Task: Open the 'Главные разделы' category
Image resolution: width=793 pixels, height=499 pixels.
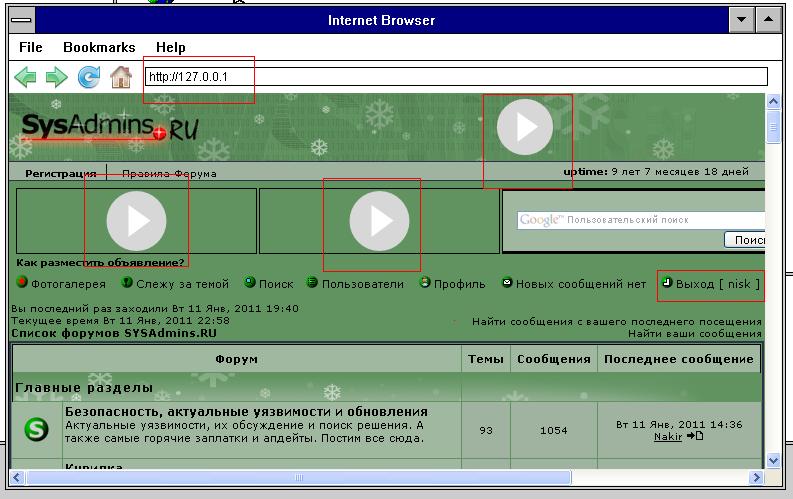Action: (x=84, y=388)
